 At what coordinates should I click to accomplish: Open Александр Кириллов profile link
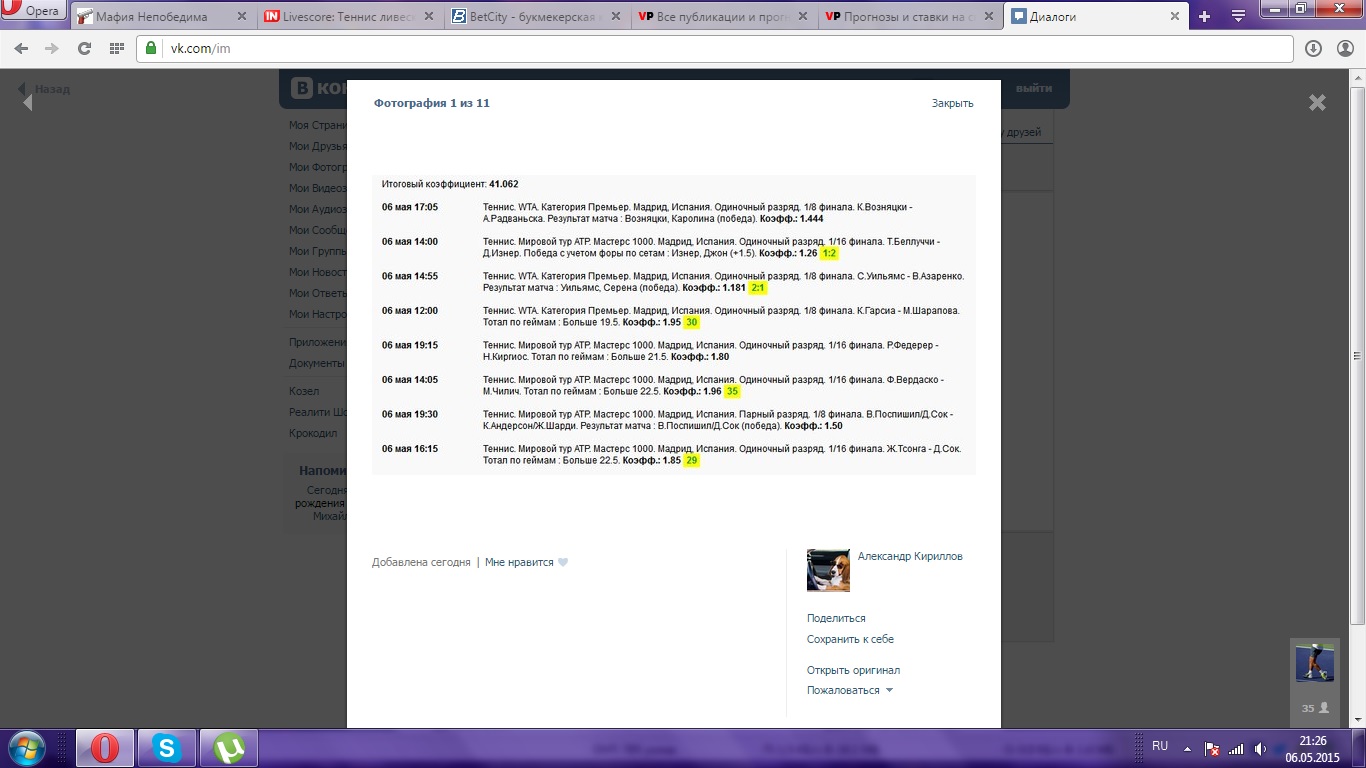[x=910, y=556]
